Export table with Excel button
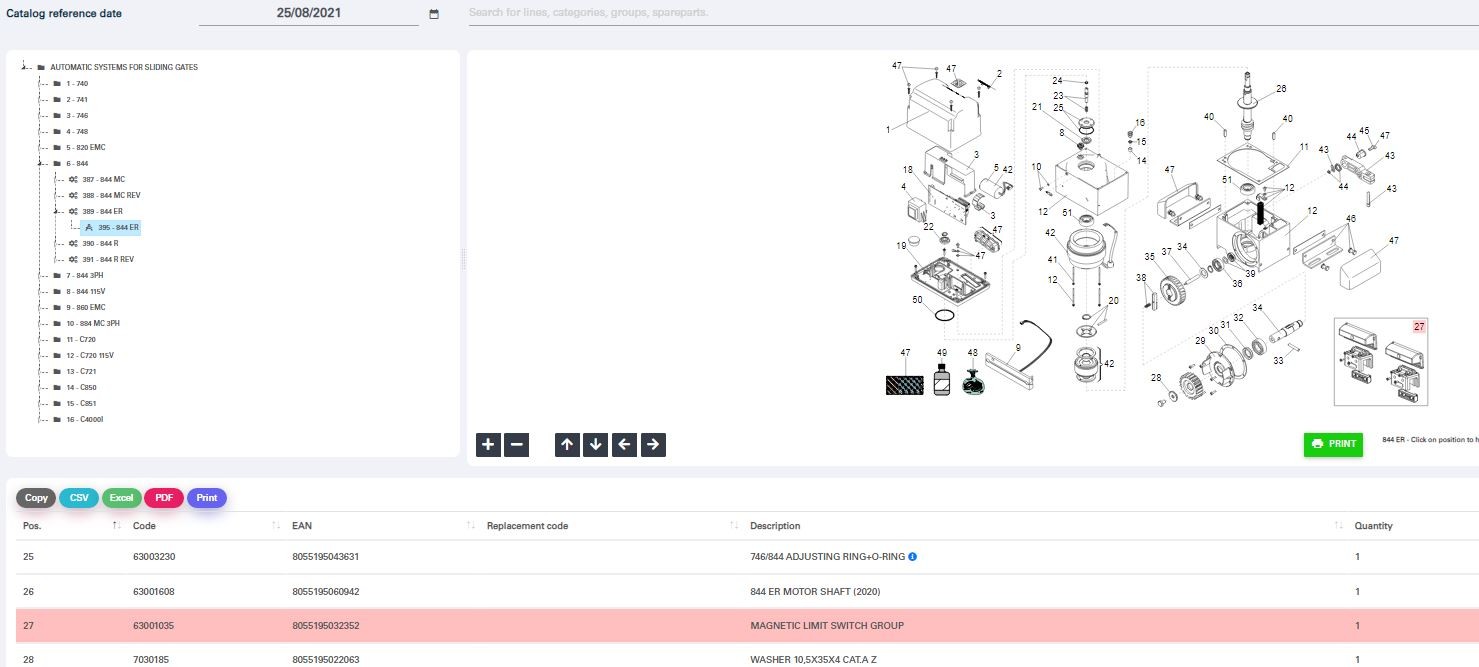Viewport: 1479px width, 667px height. click(121, 498)
